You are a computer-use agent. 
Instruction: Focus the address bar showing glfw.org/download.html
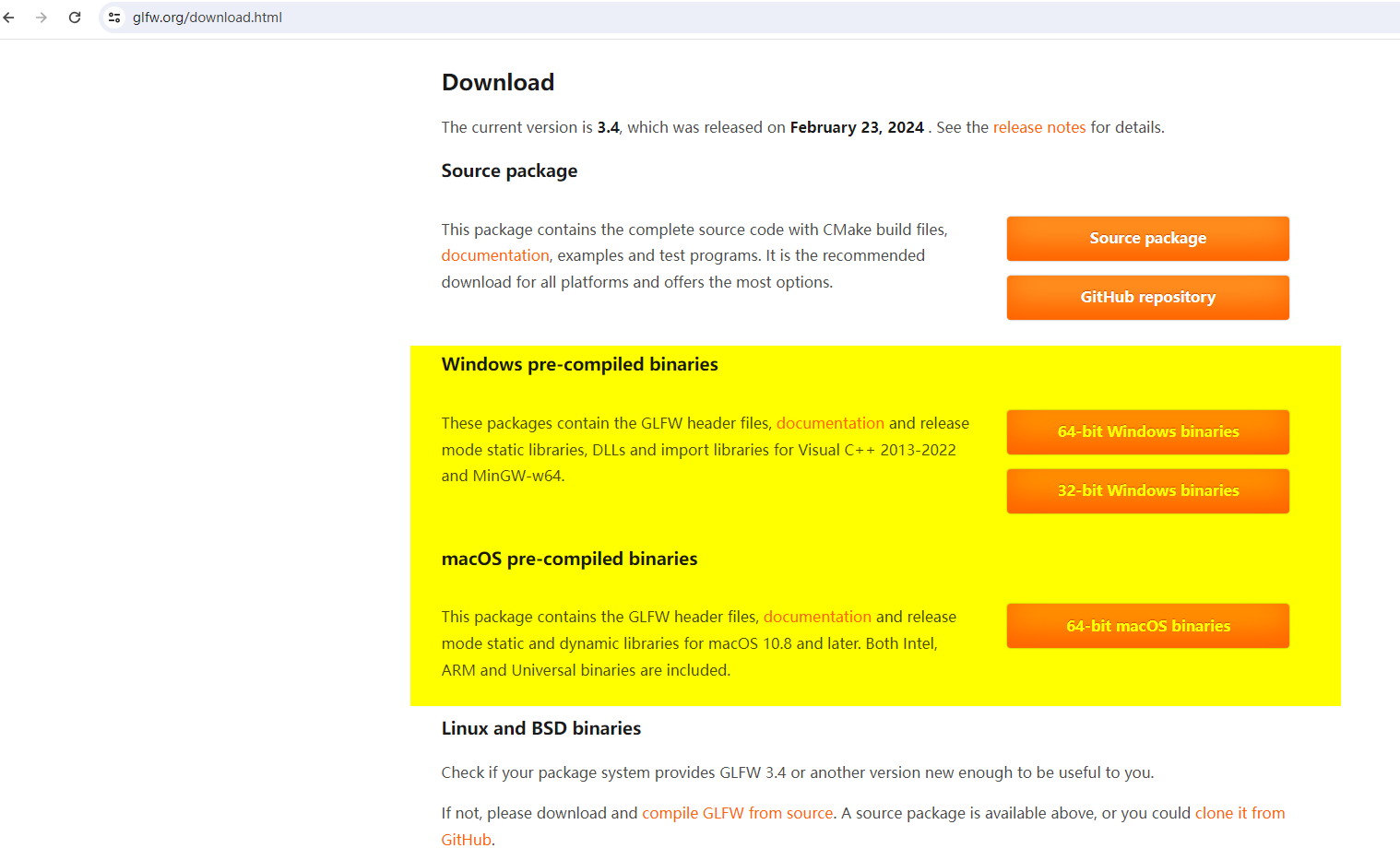pyautogui.click(x=749, y=18)
